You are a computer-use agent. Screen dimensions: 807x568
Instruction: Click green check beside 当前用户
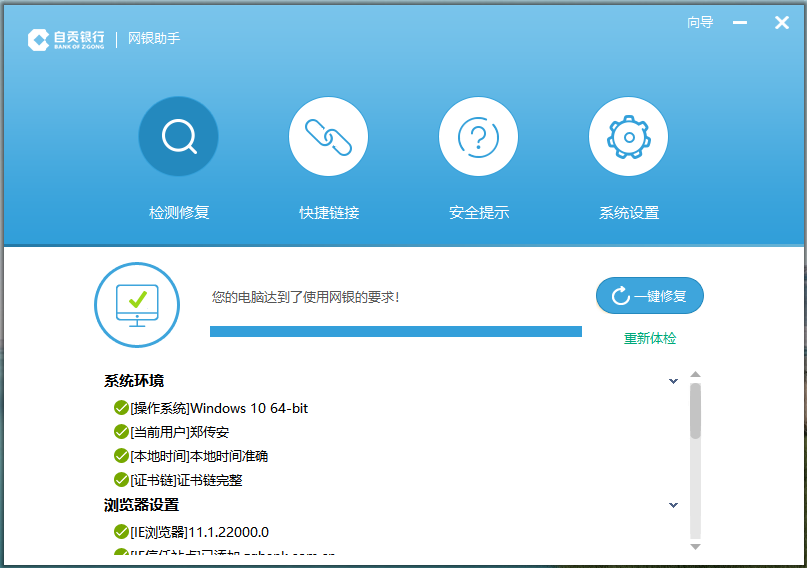click(x=121, y=432)
